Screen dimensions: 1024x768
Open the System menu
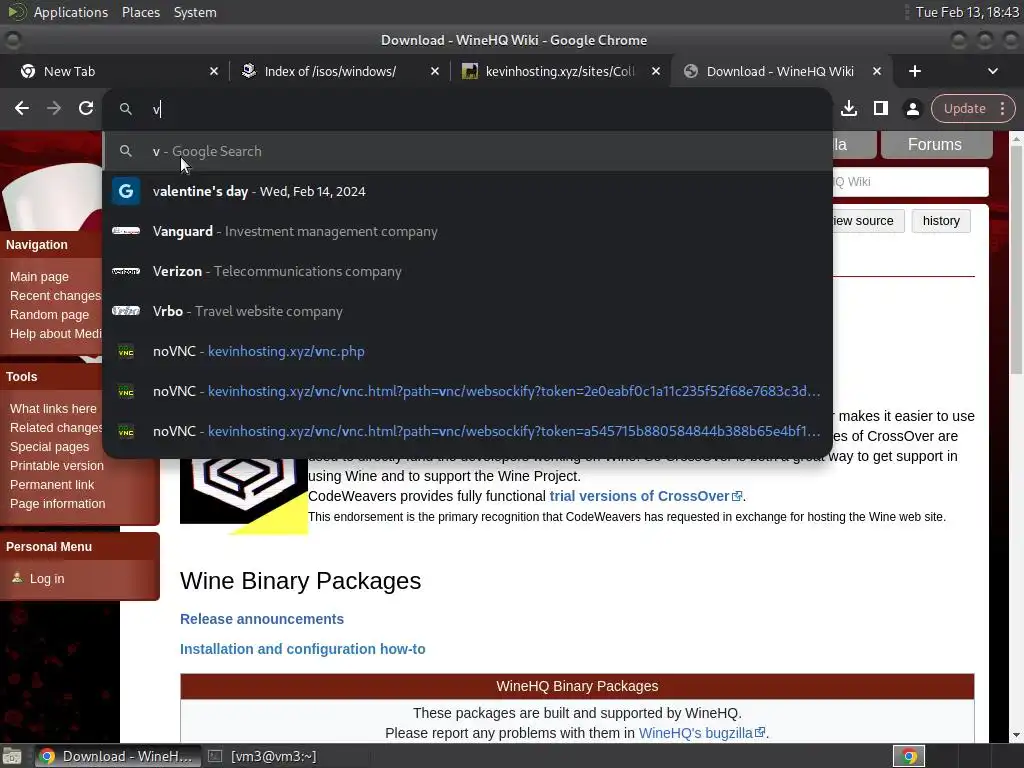195,12
